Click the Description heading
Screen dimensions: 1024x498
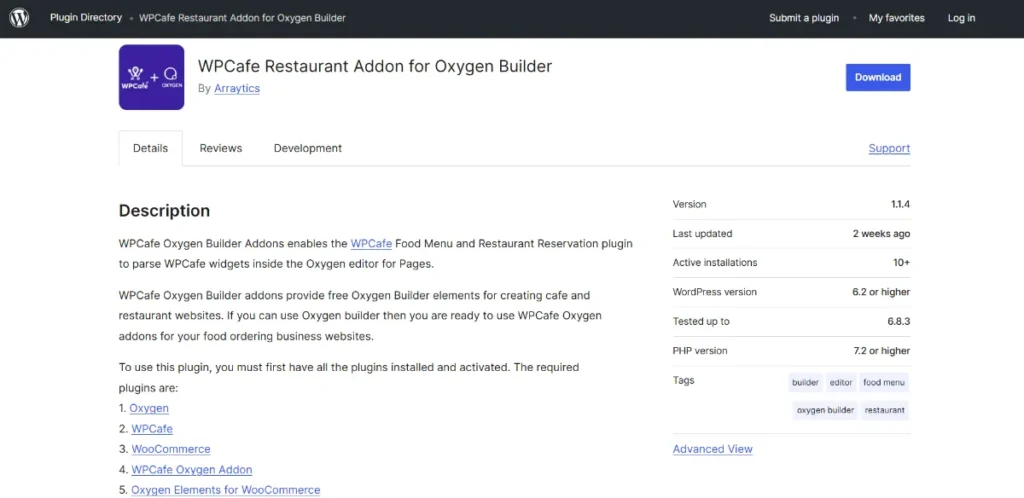point(165,211)
